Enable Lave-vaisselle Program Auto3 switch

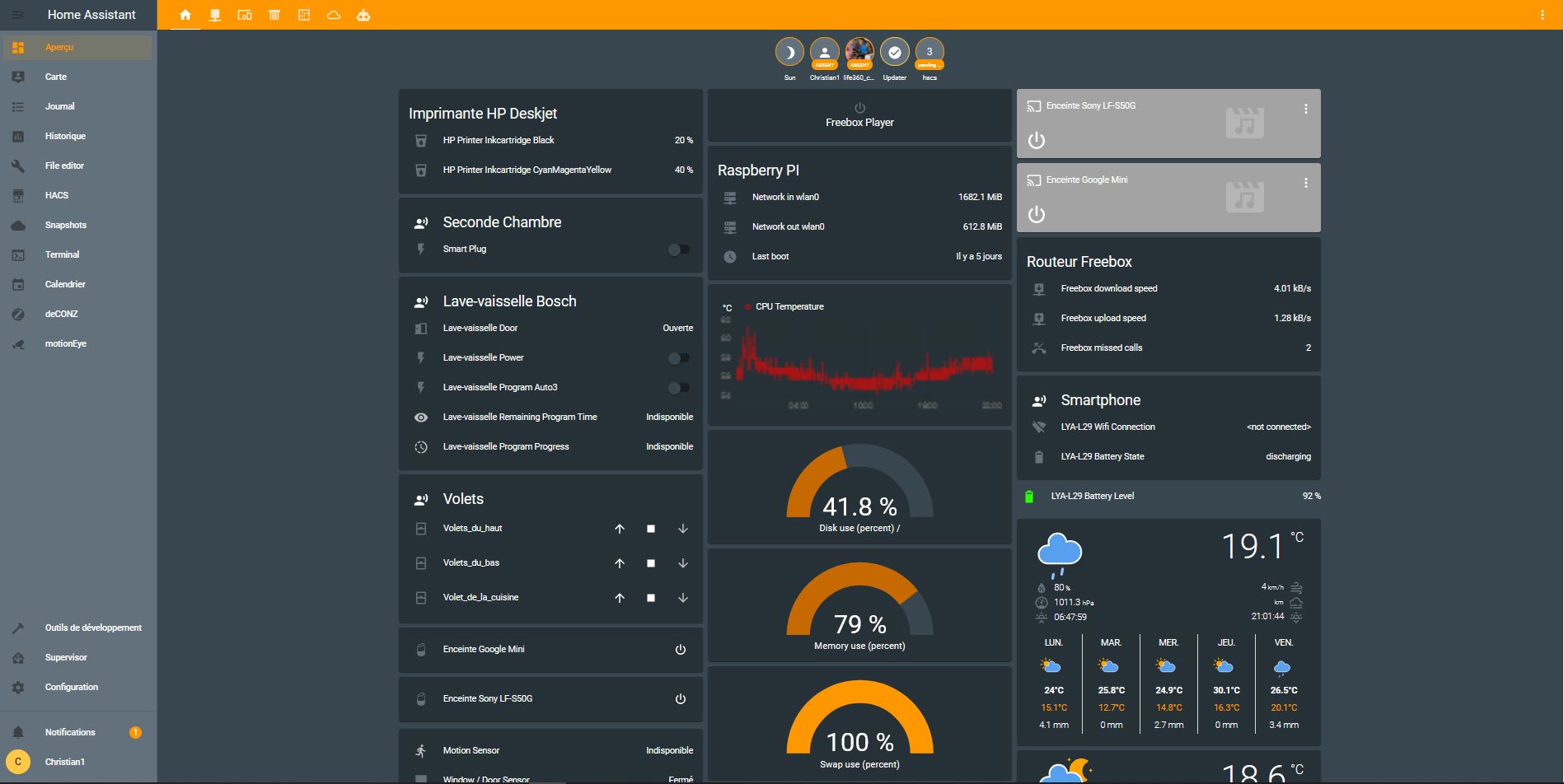pyautogui.click(x=678, y=388)
